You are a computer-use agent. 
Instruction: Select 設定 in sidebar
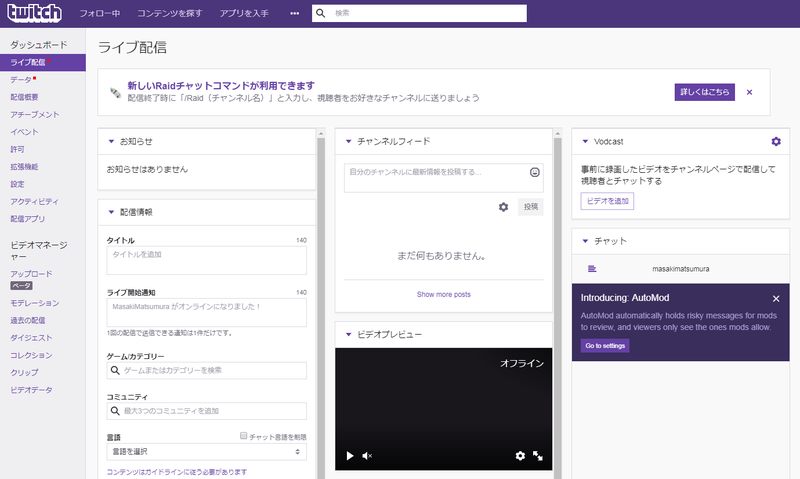tap(17, 184)
